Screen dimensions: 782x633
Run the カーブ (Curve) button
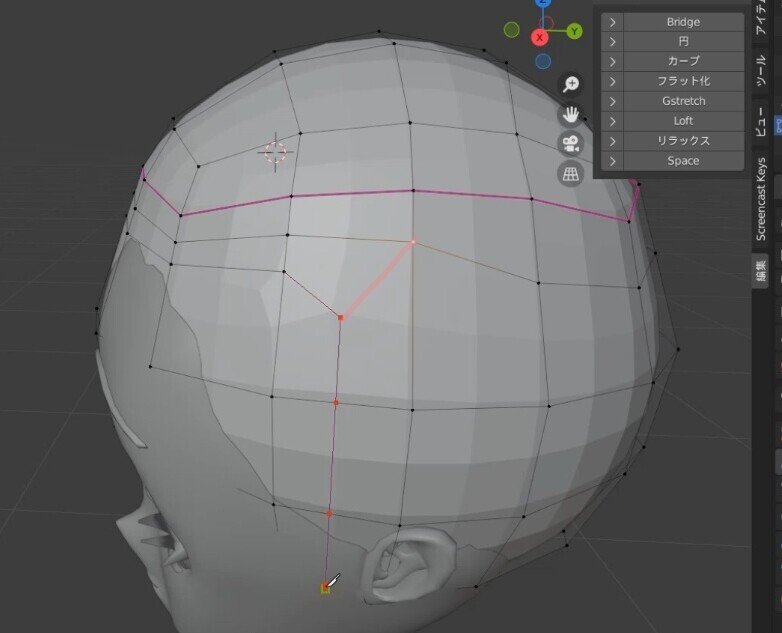point(683,62)
